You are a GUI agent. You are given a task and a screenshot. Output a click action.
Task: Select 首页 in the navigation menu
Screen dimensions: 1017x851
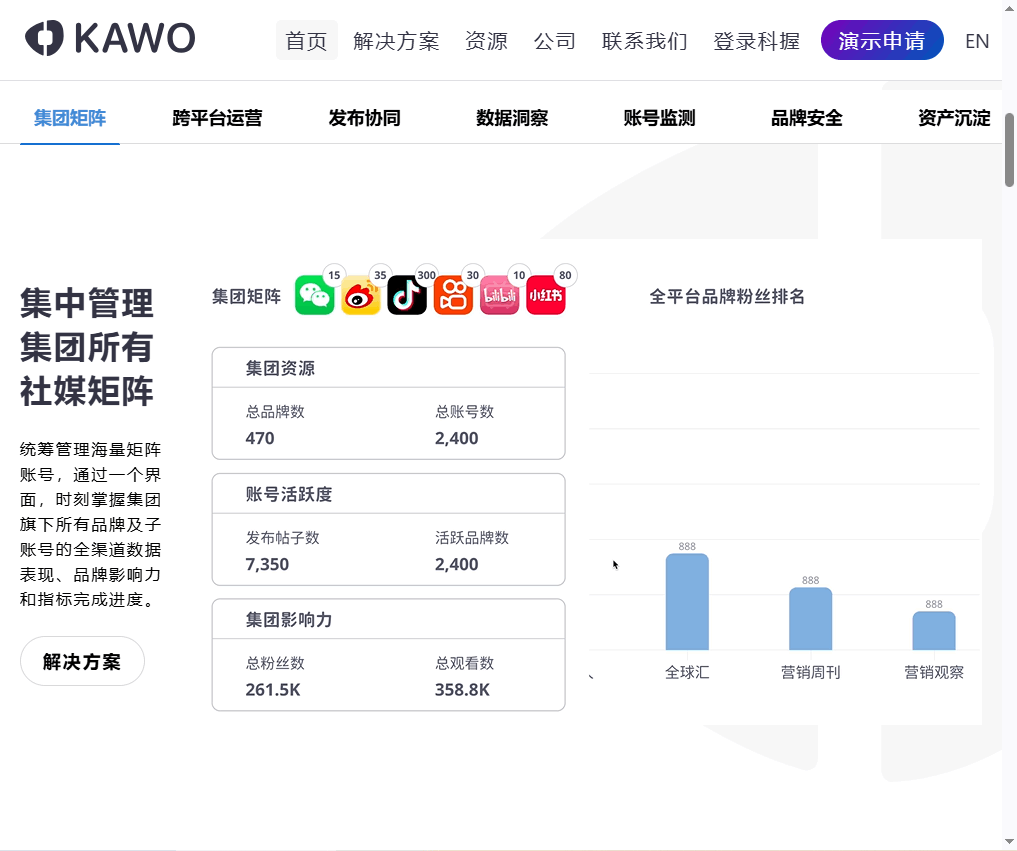[307, 40]
